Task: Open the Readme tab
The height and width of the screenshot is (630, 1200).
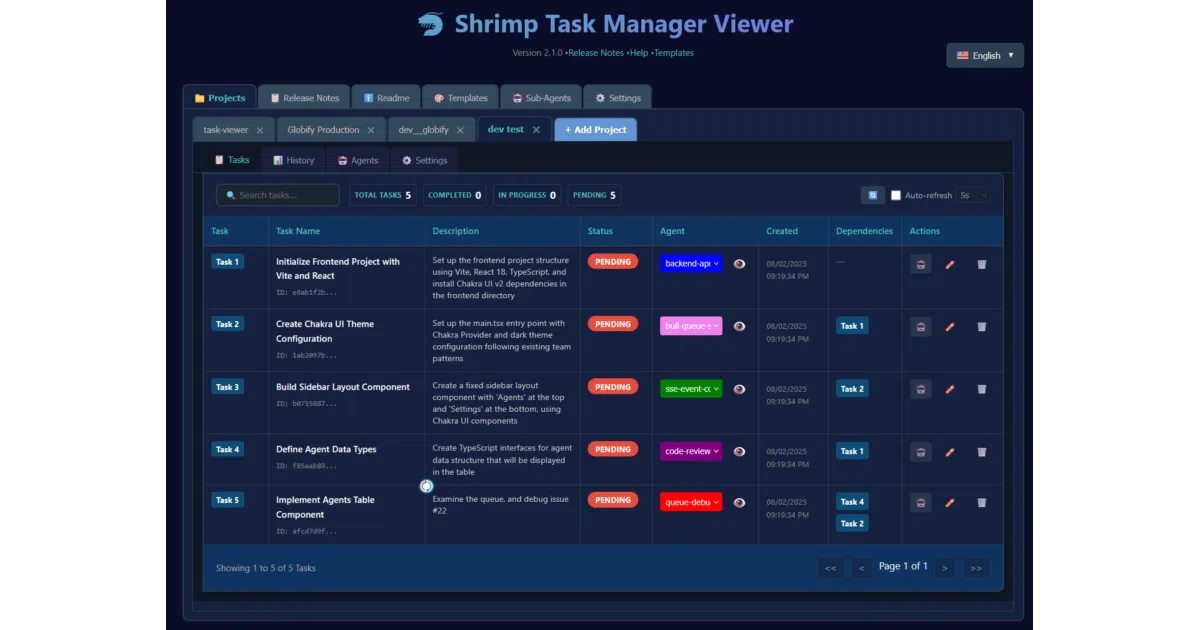Action: coord(386,98)
